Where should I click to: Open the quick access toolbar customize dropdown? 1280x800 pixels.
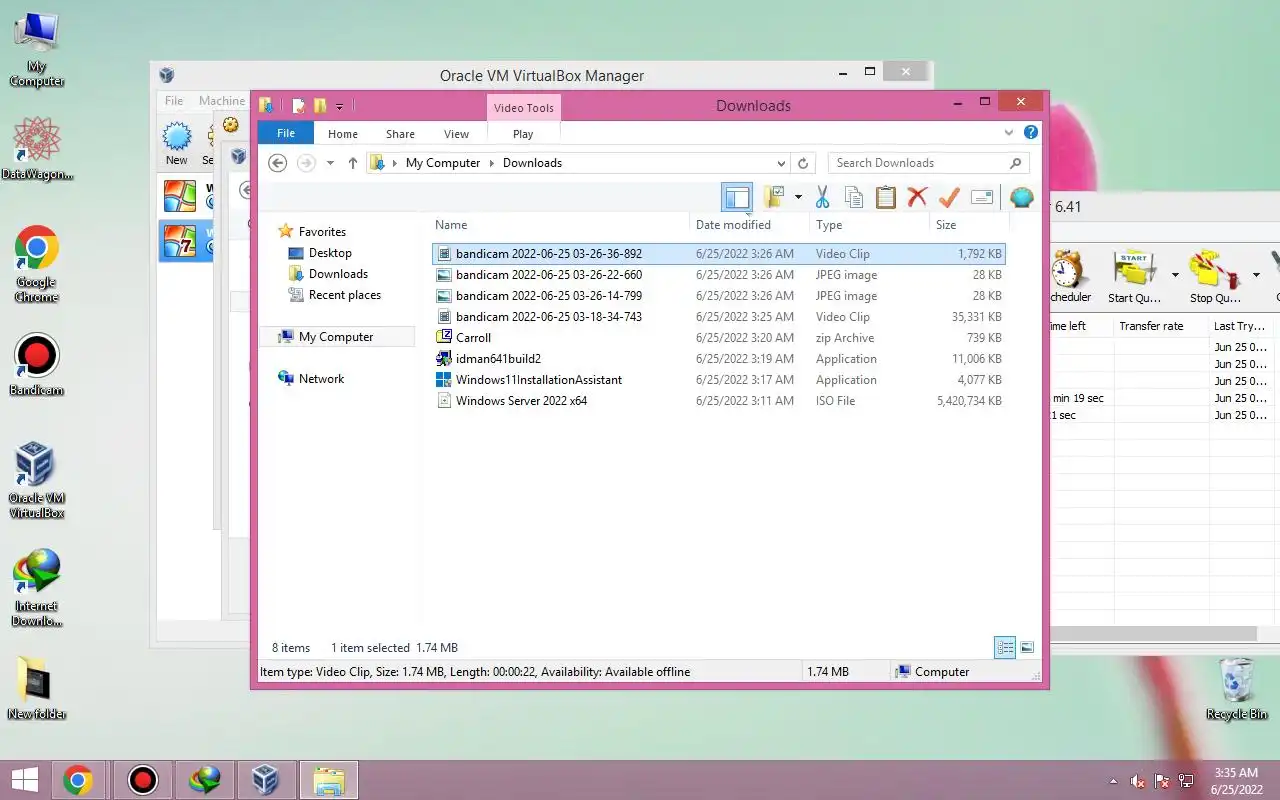[x=340, y=106]
